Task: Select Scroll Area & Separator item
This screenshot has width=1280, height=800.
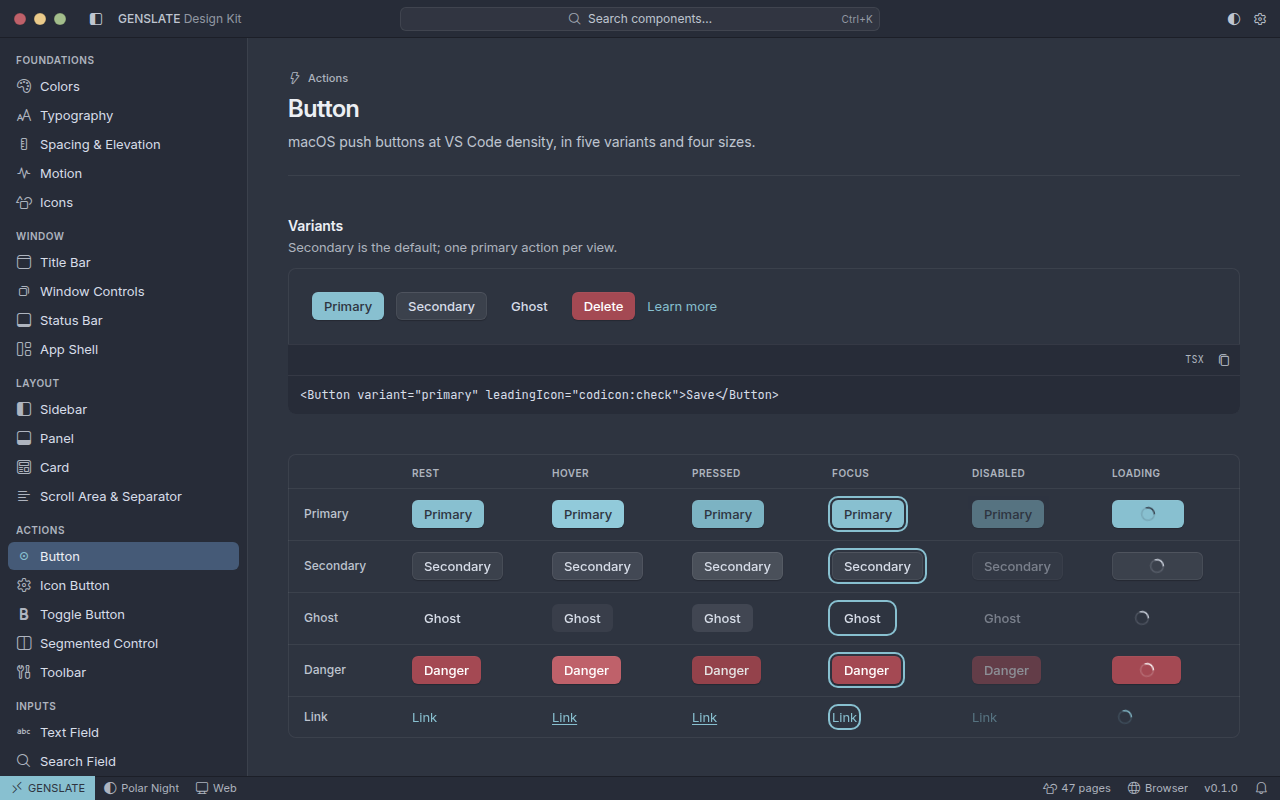Action: [123, 497]
